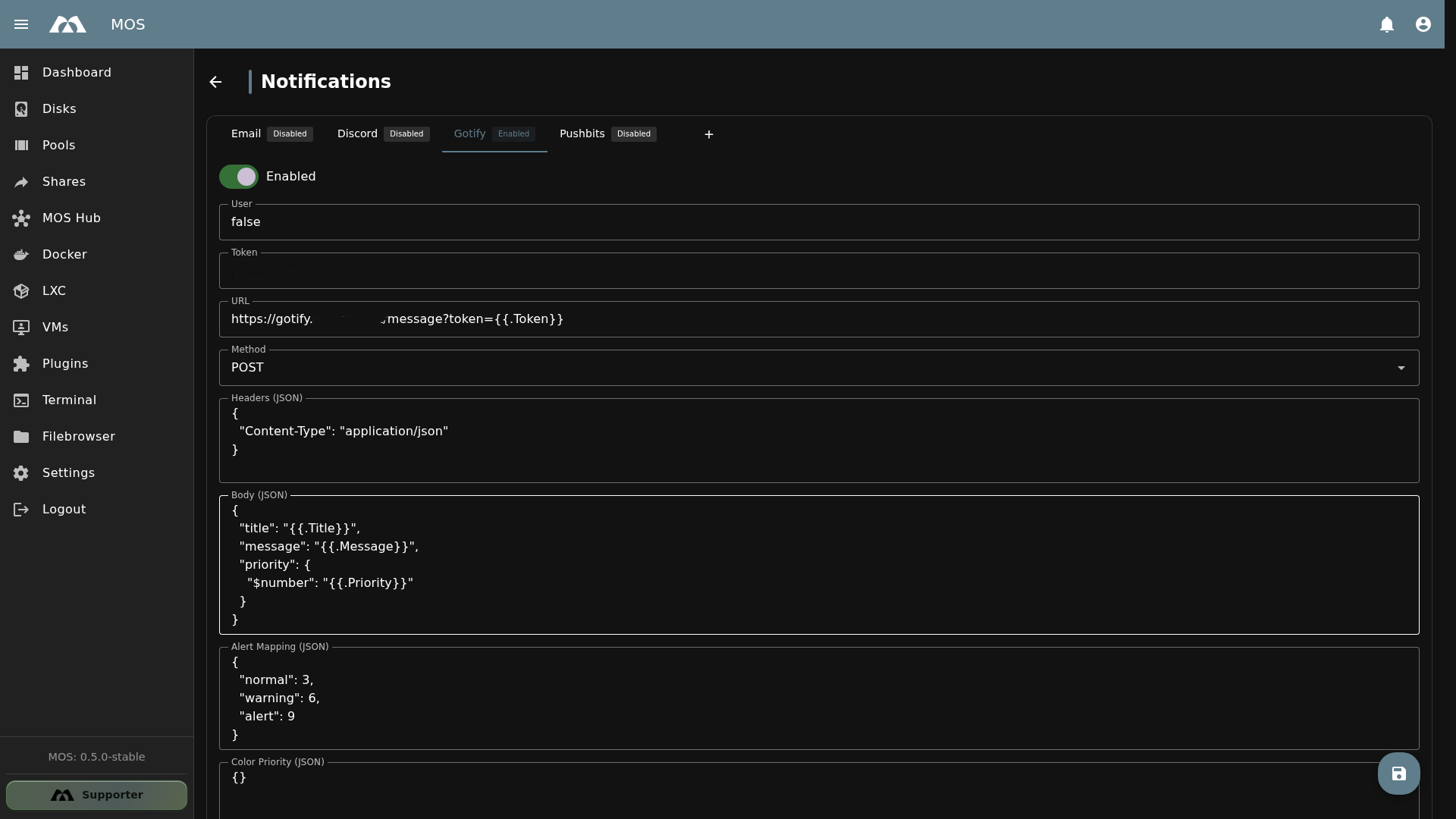Open the notifications bell
This screenshot has width=1456, height=819.
point(1387,24)
